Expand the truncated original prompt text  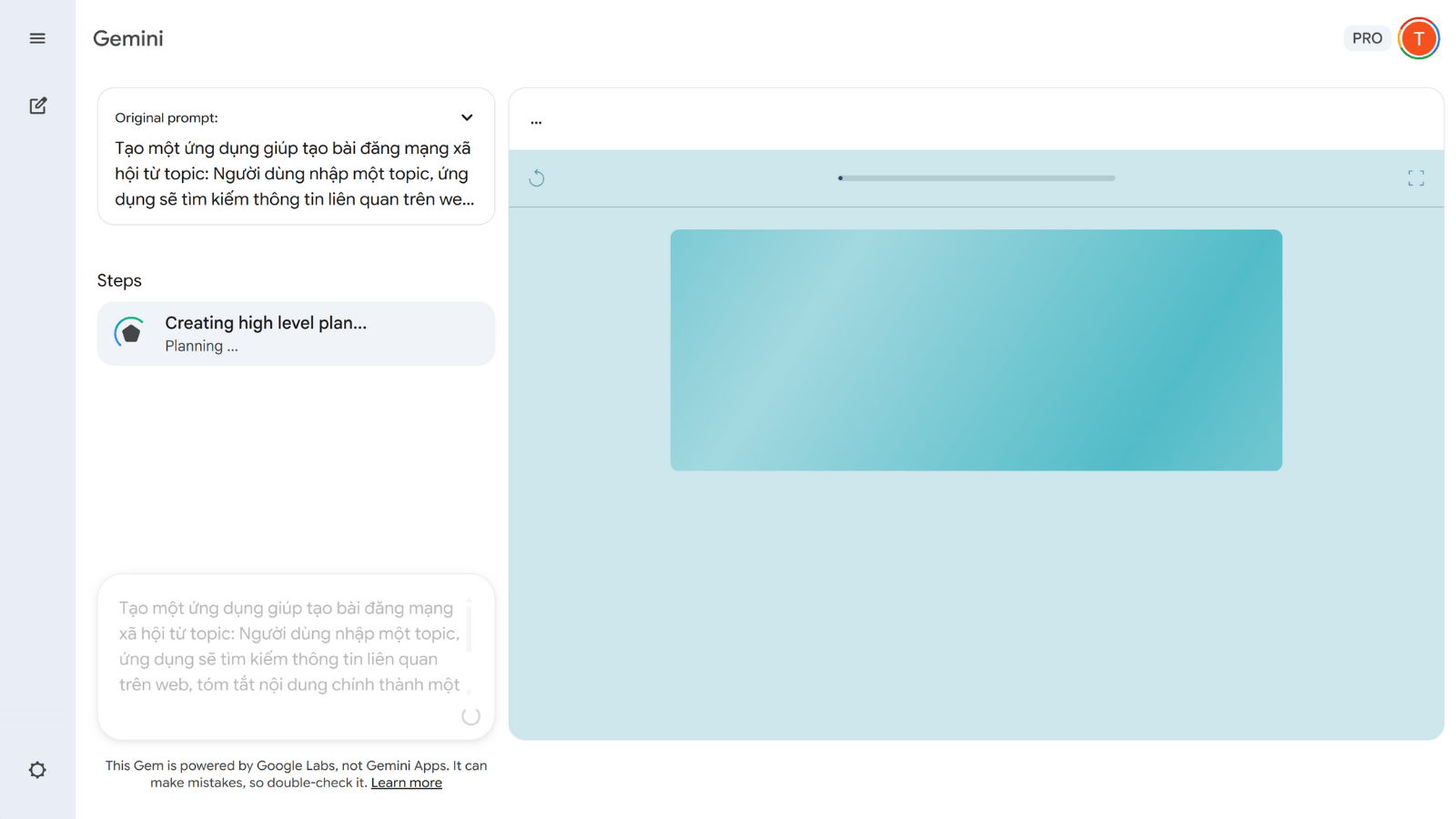[294, 174]
